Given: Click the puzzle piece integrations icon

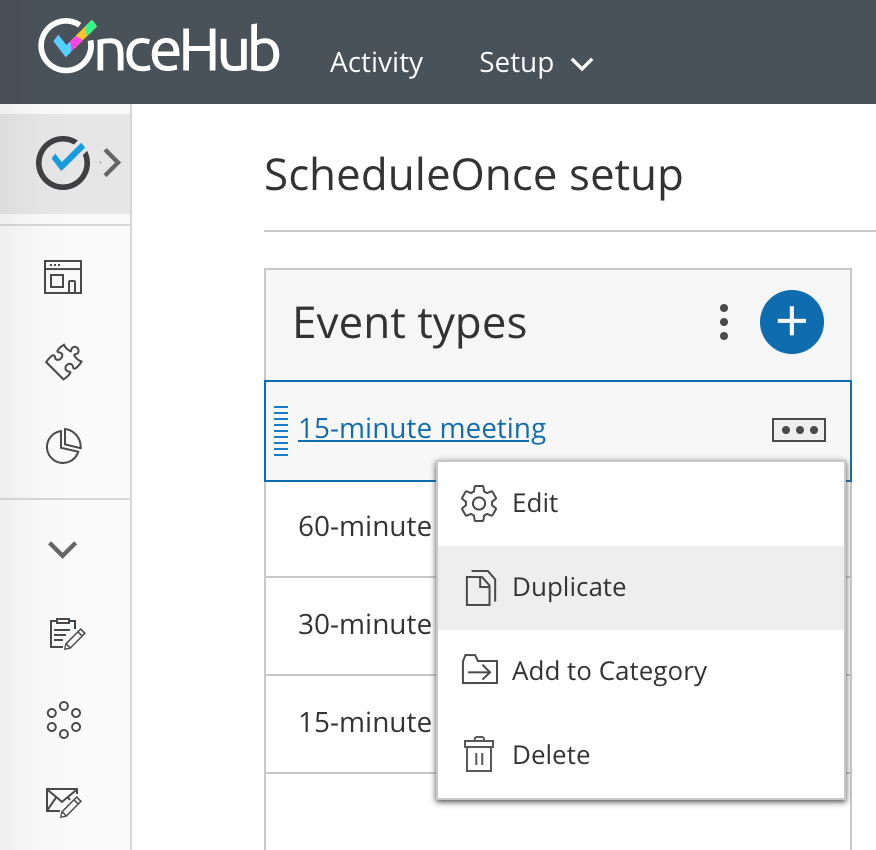Looking at the screenshot, I should [63, 361].
